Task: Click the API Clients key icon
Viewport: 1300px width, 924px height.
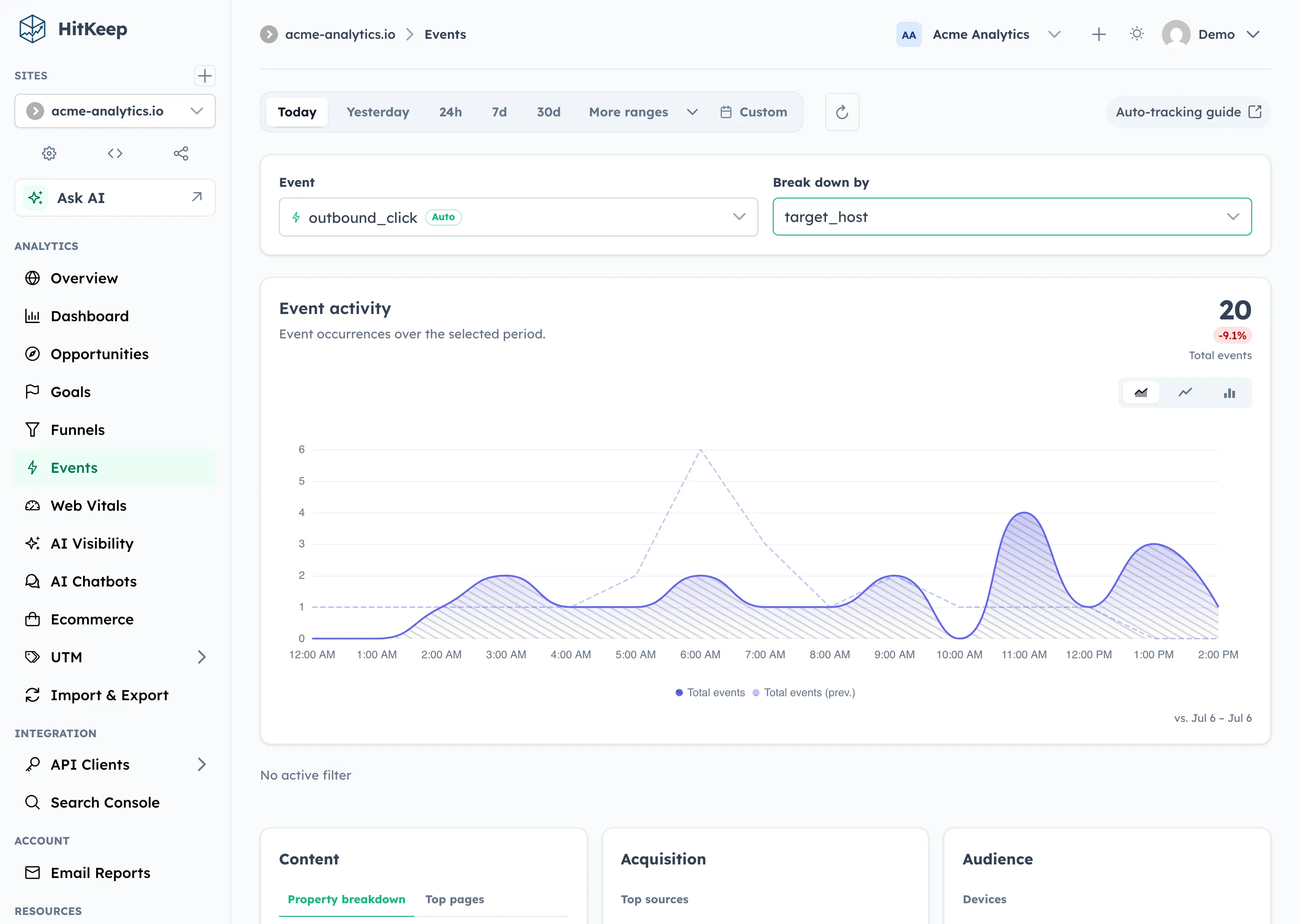Action: [x=32, y=765]
